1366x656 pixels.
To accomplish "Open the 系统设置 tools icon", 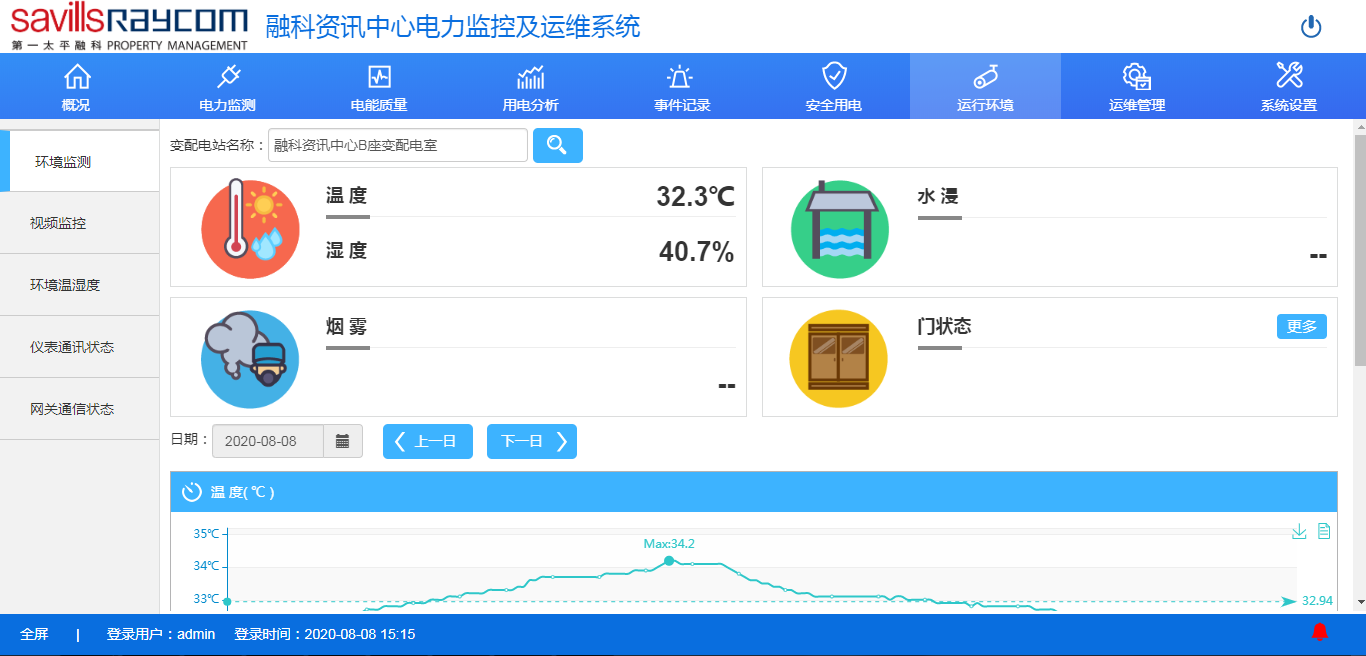I will [1289, 75].
